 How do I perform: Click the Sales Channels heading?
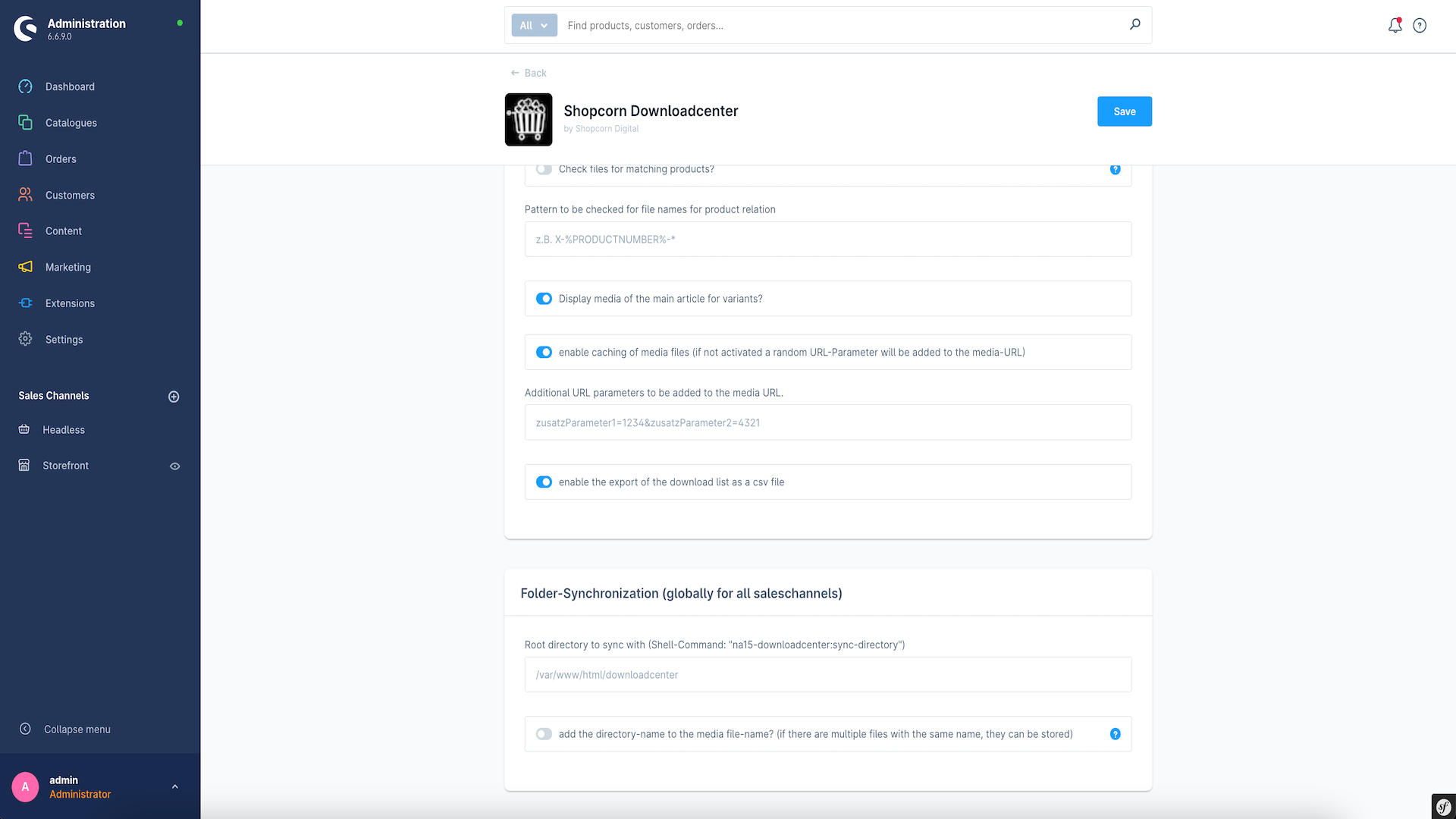coord(54,395)
